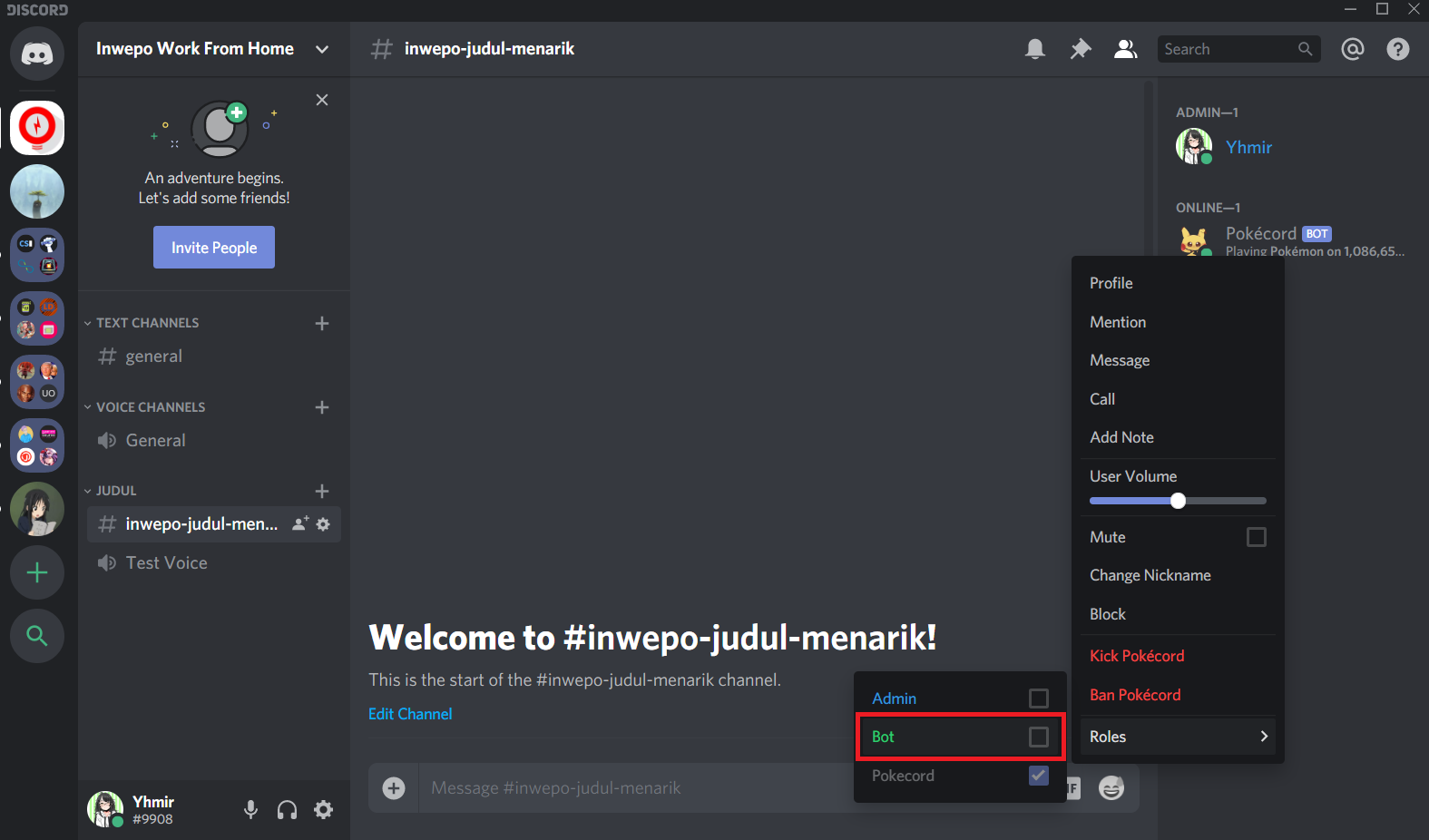Select Message in the context menu

pos(1178,360)
